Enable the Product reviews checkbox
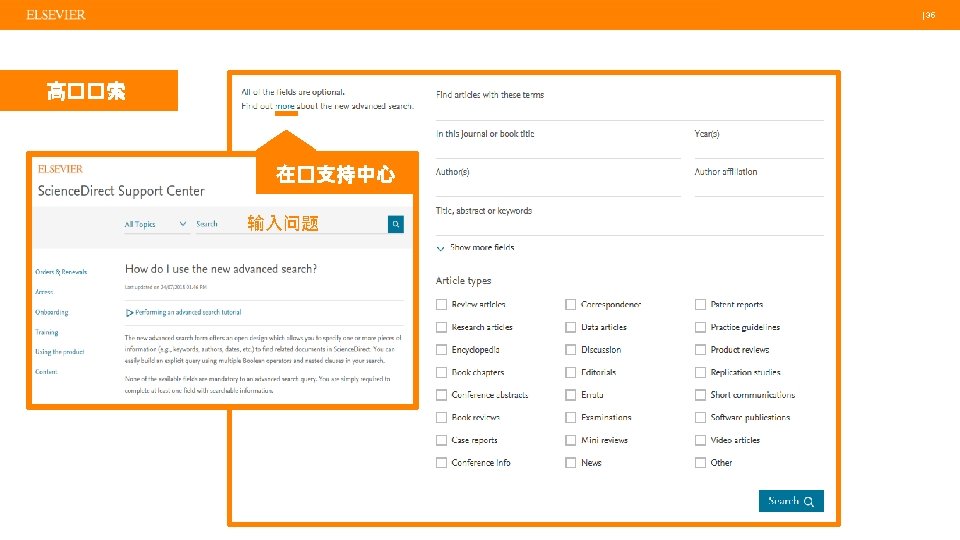 pyautogui.click(x=700, y=350)
